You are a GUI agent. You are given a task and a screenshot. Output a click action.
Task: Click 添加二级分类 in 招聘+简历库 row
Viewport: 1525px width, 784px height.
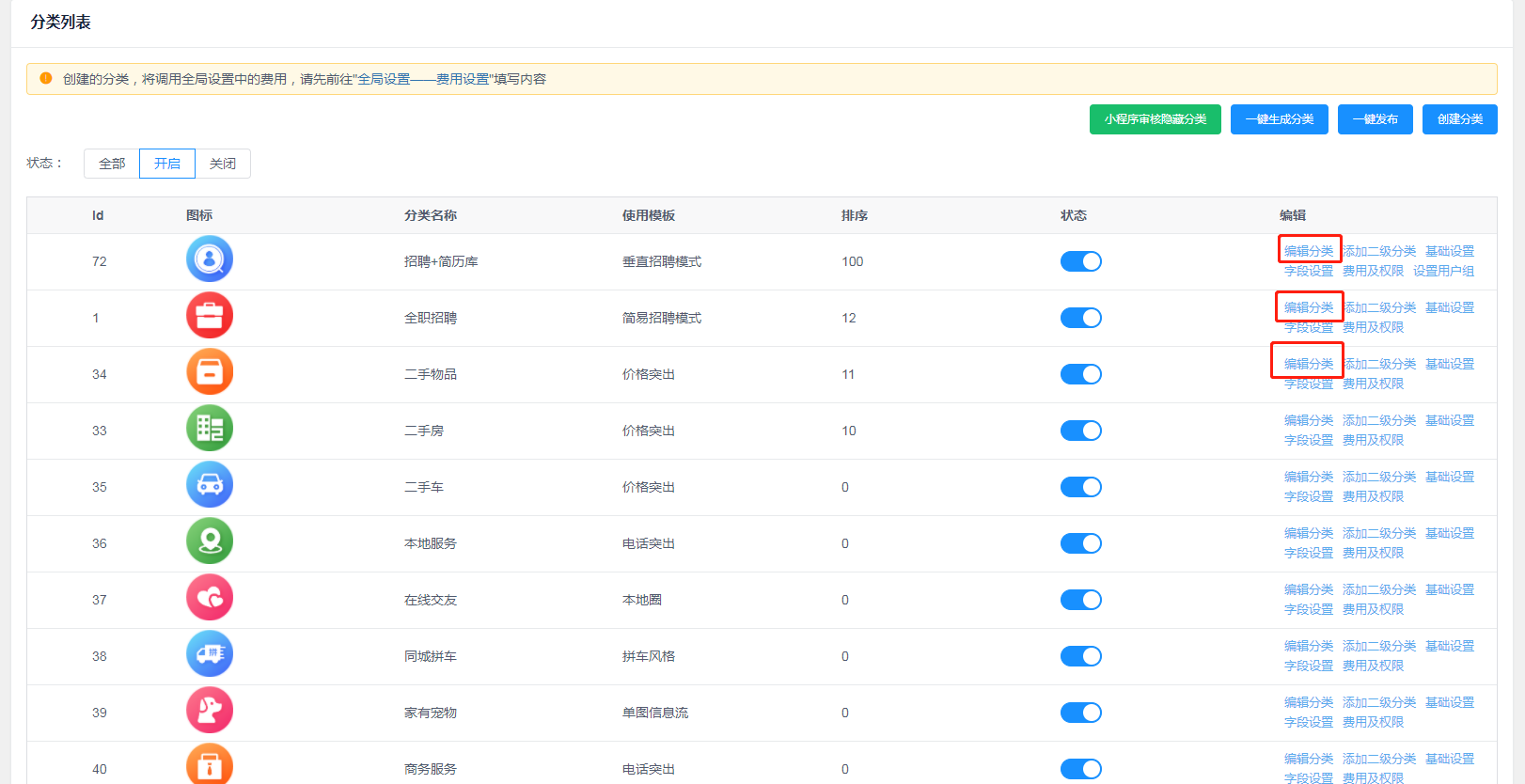click(x=1379, y=251)
